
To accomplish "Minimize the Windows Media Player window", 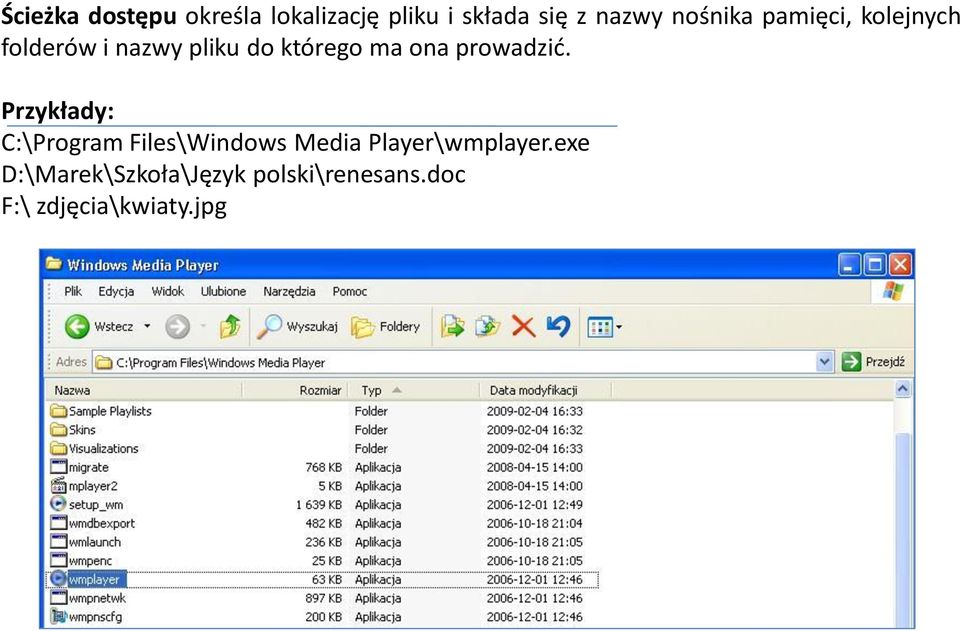I will pos(849,265).
